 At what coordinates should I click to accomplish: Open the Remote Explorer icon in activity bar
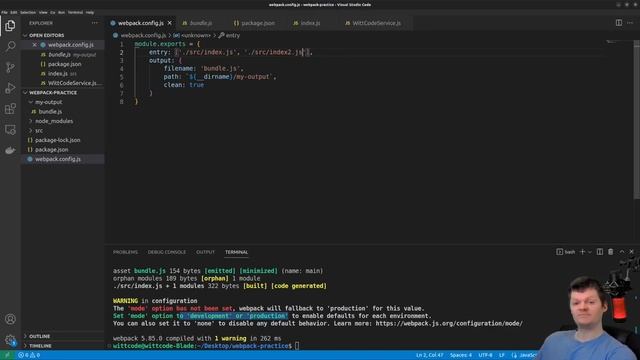[x=10, y=129]
